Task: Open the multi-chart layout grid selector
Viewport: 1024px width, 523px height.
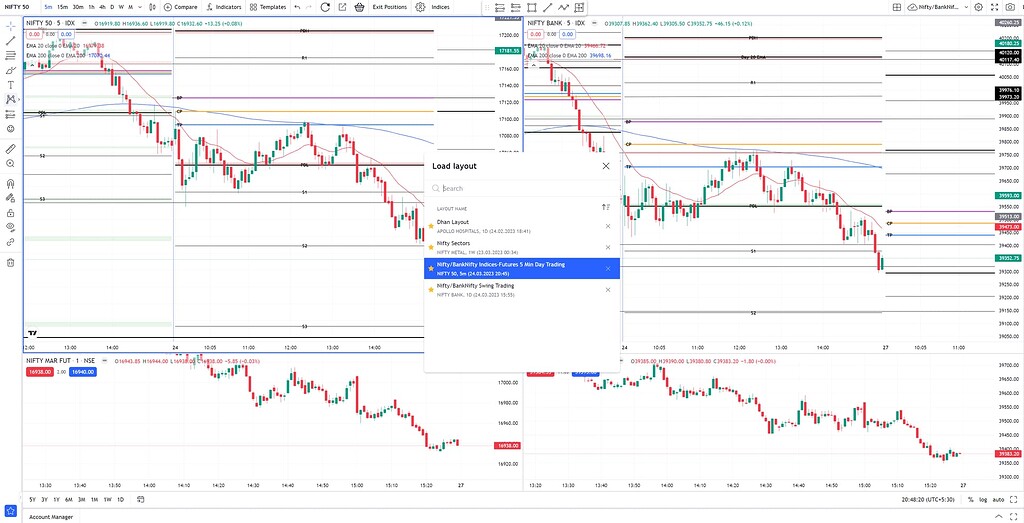Action: 897,7
